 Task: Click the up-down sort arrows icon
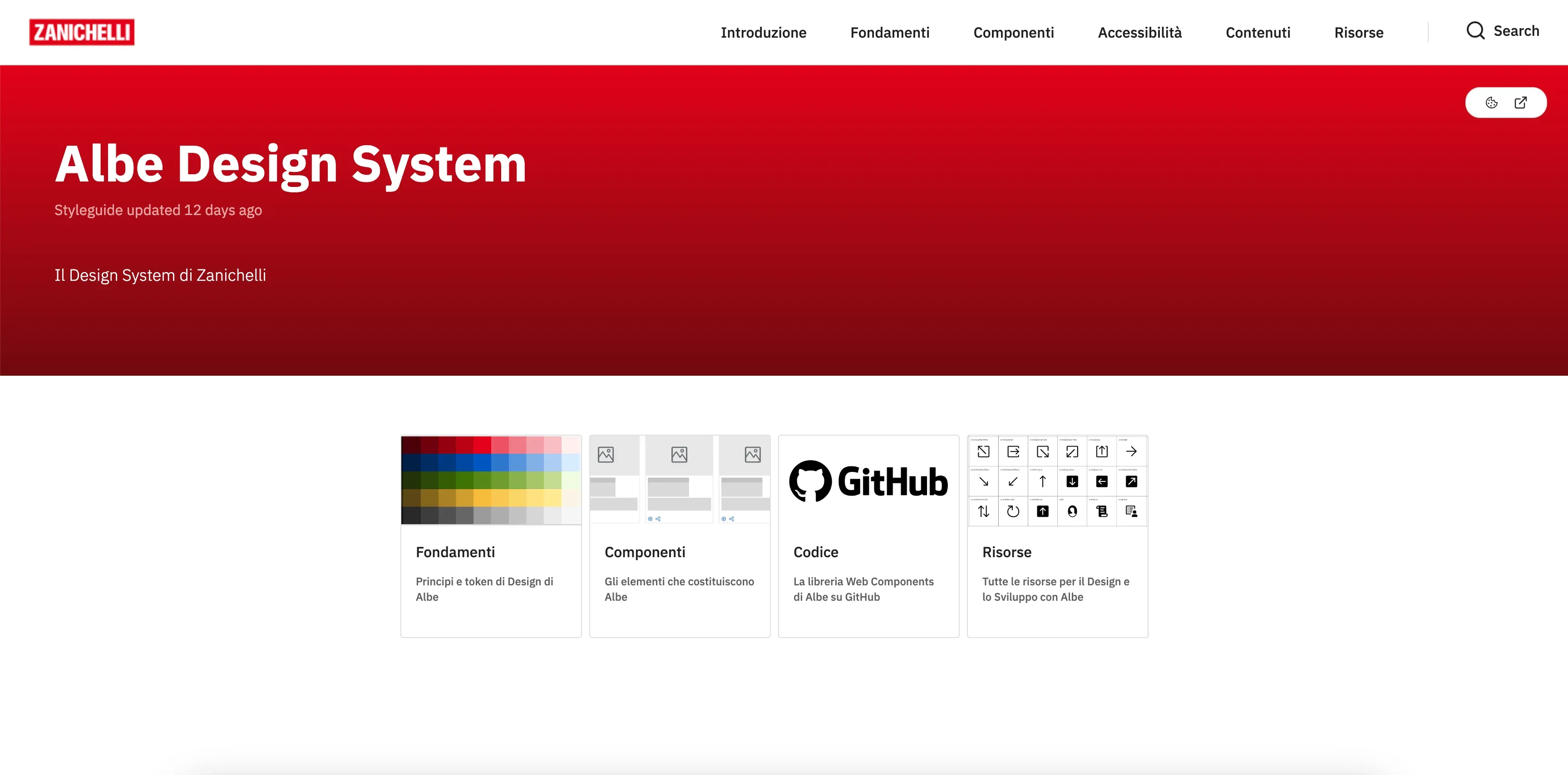coord(984,511)
